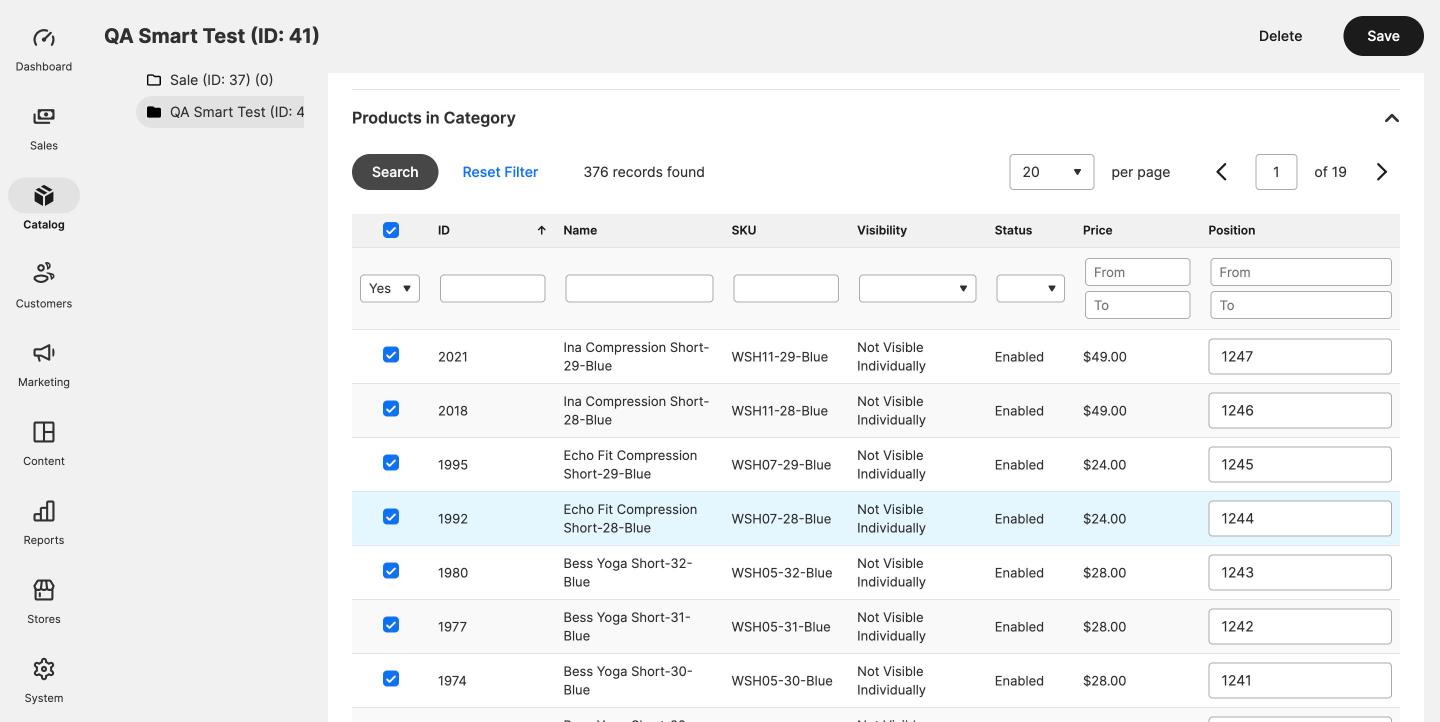Click the position field showing 1247
This screenshot has height=722, width=1440.
point(1300,356)
